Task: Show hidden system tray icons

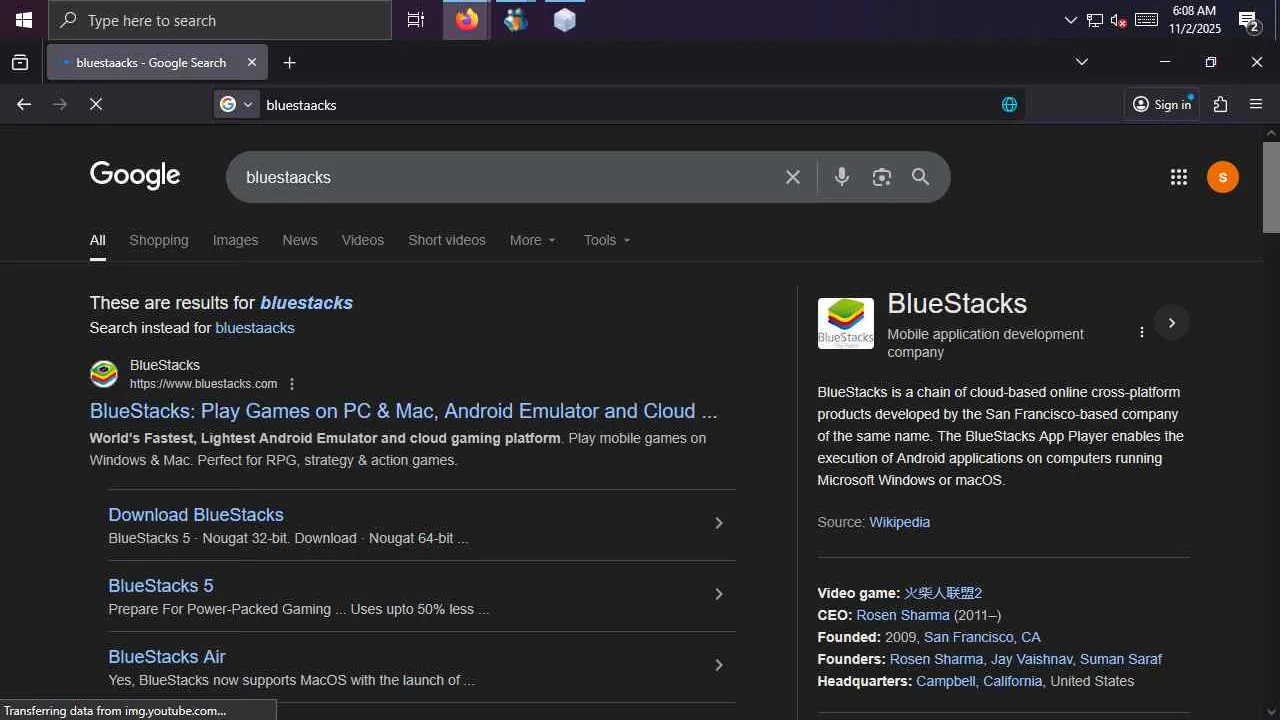Action: (x=1070, y=20)
